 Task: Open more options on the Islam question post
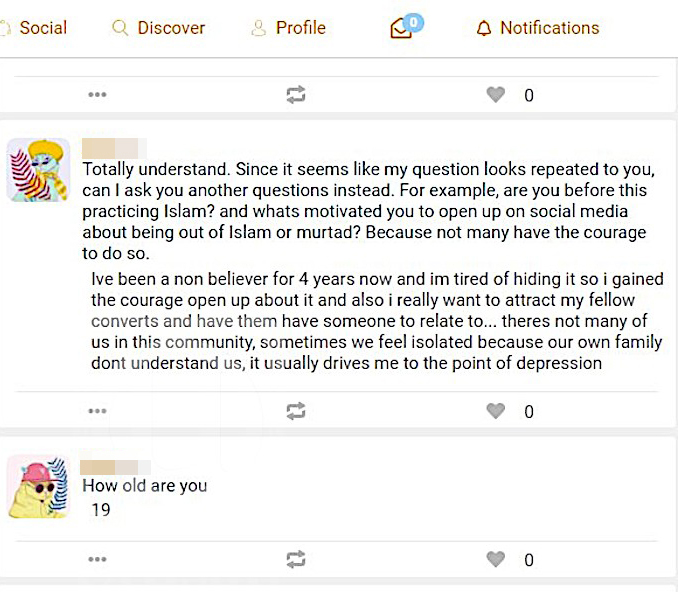pyautogui.click(x=97, y=411)
